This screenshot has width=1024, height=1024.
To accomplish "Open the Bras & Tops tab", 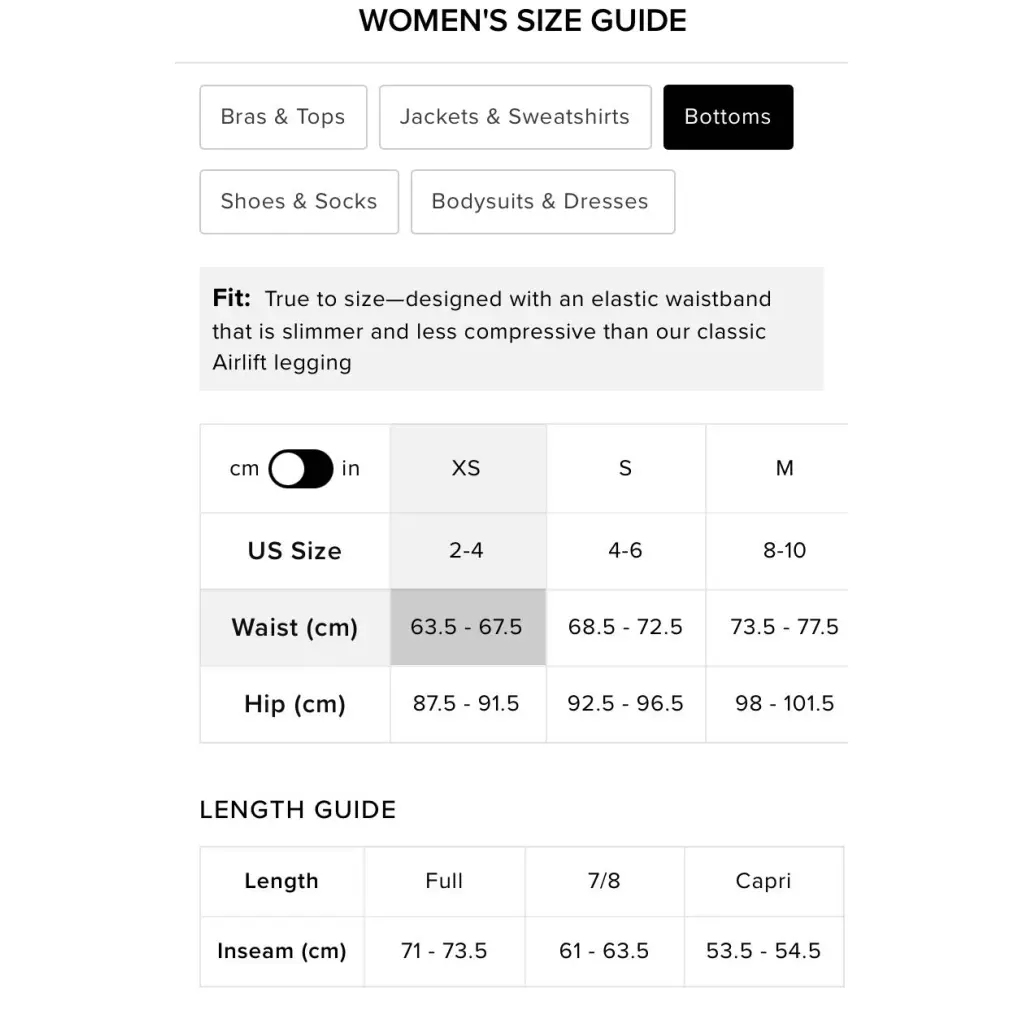I will pos(283,117).
